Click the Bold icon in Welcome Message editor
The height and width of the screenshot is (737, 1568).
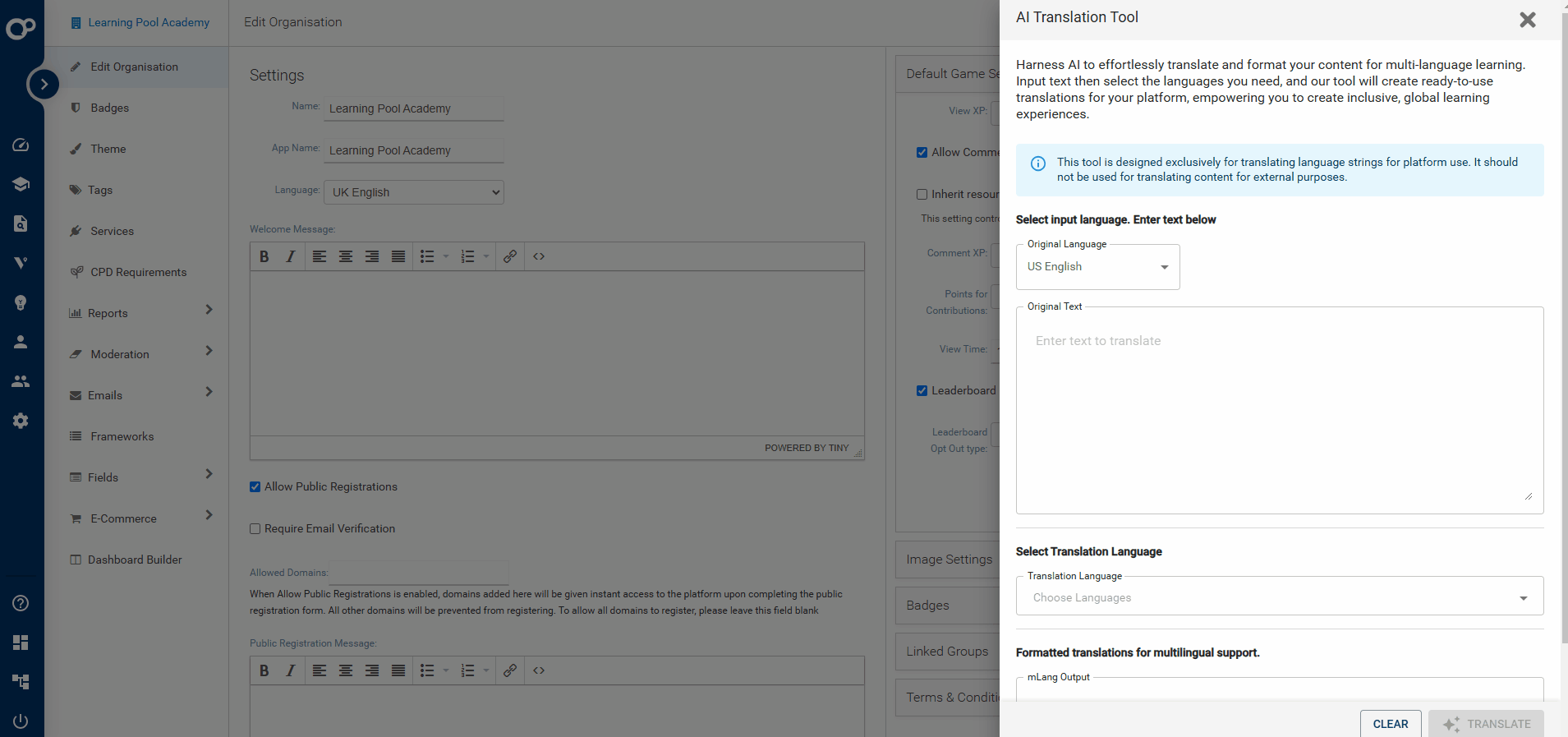[x=264, y=256]
